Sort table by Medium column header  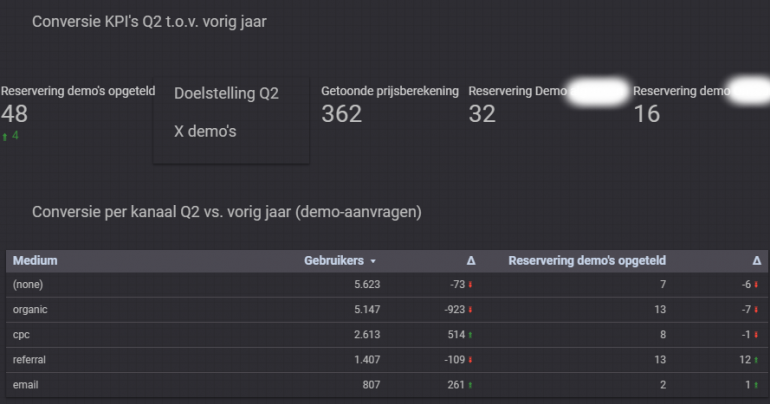35,260
